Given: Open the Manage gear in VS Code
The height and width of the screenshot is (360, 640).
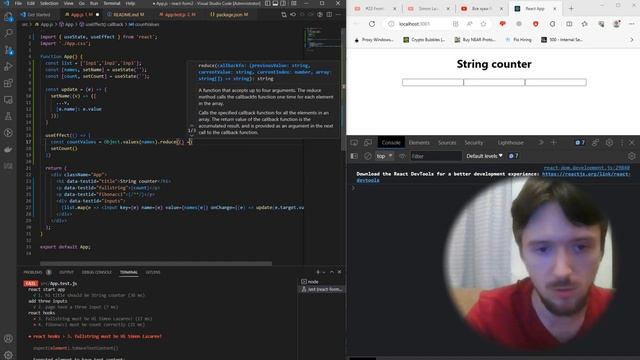Looking at the screenshot, I should pyautogui.click(x=8, y=355).
